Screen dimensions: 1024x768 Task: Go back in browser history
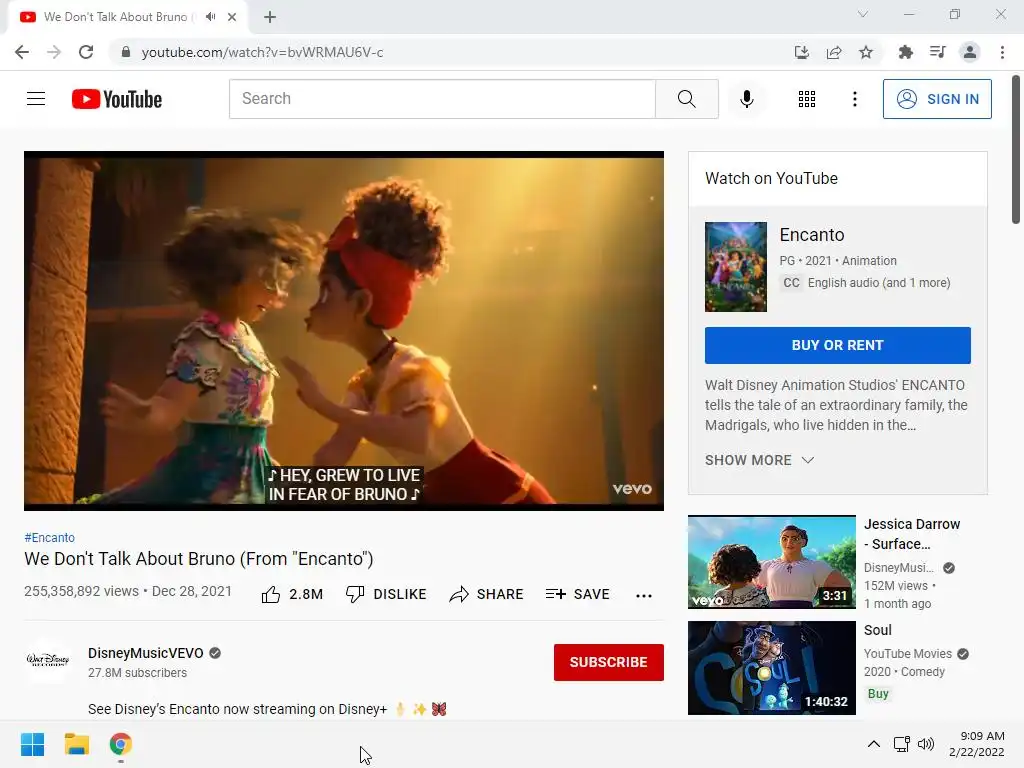coord(22,52)
